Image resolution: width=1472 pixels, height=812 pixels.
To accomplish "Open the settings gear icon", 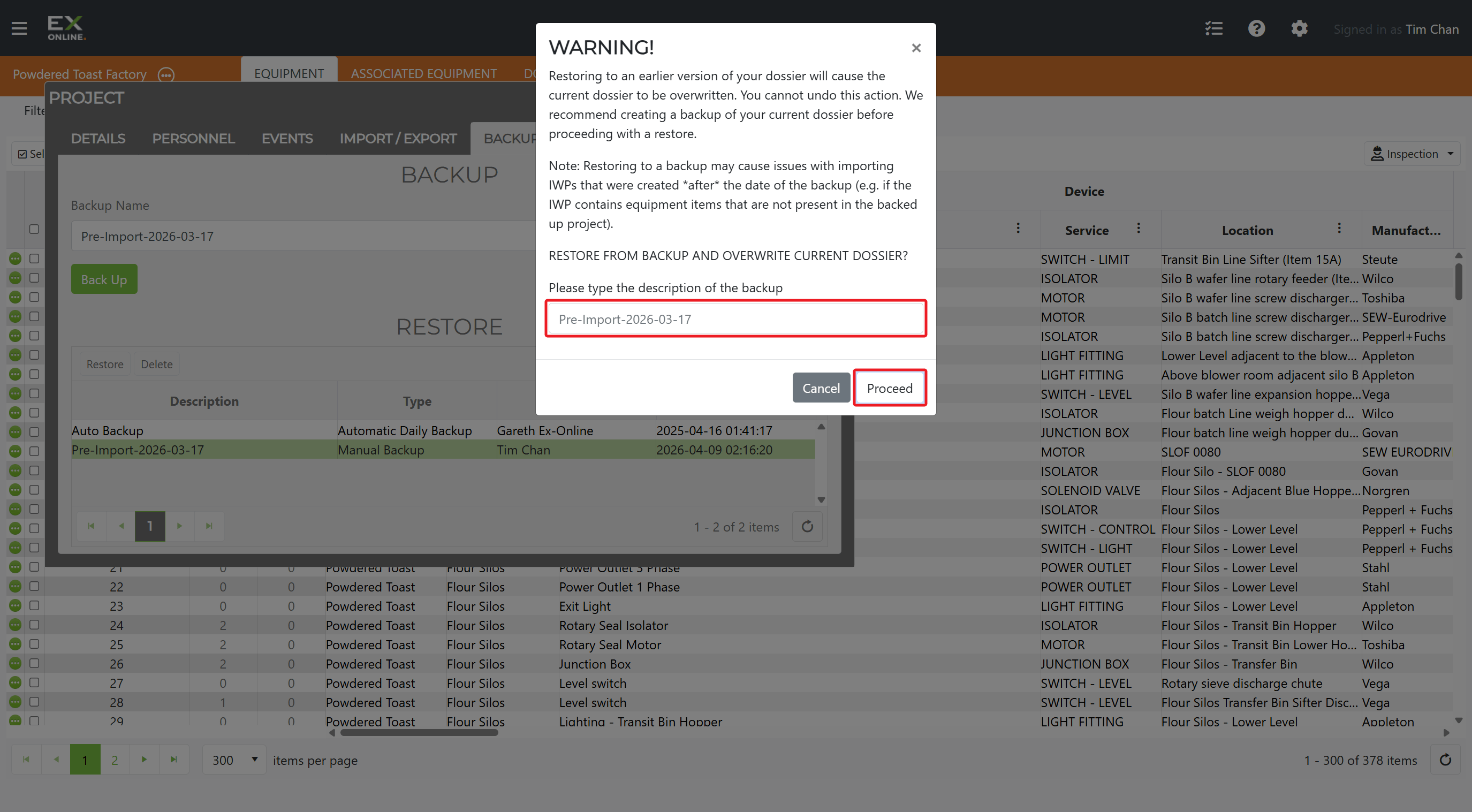I will click(1300, 28).
